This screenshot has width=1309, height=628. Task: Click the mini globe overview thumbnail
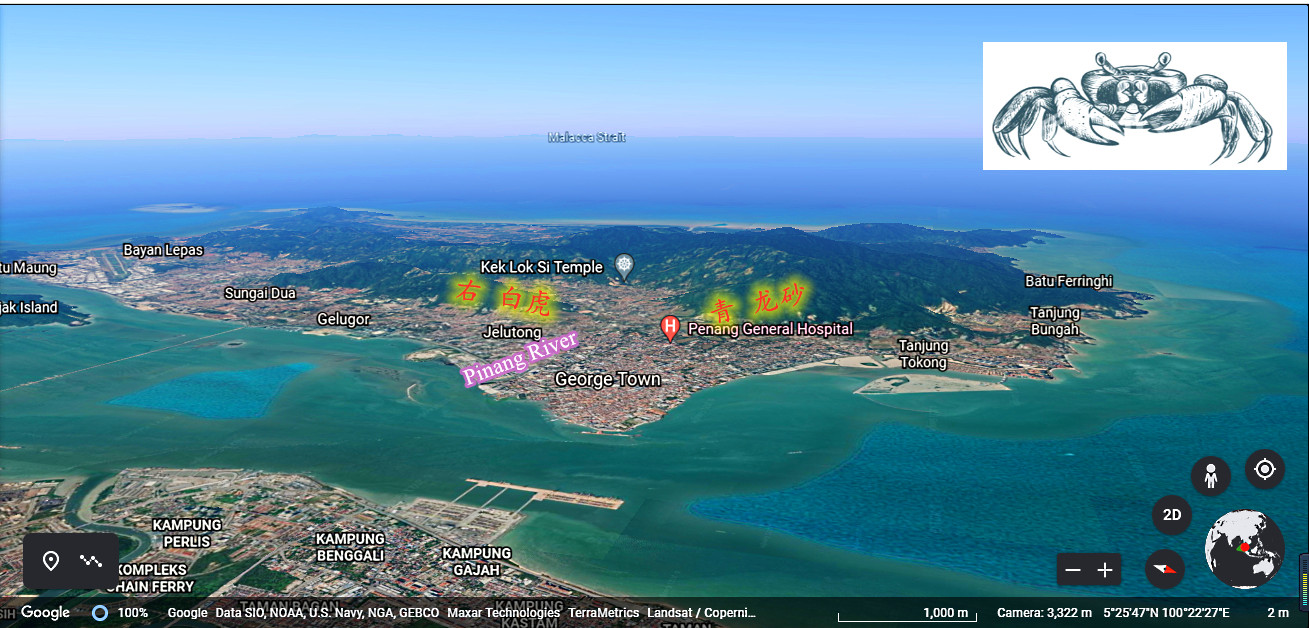(x=1244, y=549)
